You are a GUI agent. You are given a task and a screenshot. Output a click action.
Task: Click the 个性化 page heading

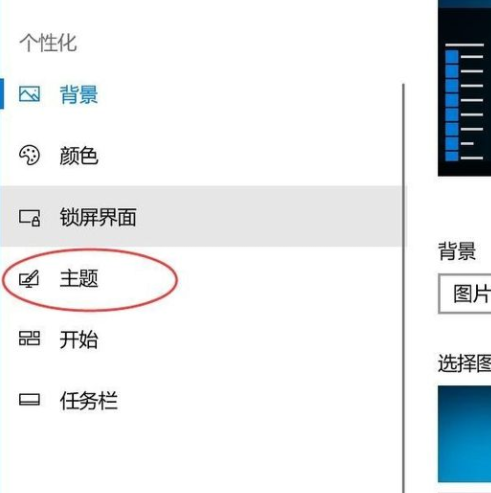(48, 43)
